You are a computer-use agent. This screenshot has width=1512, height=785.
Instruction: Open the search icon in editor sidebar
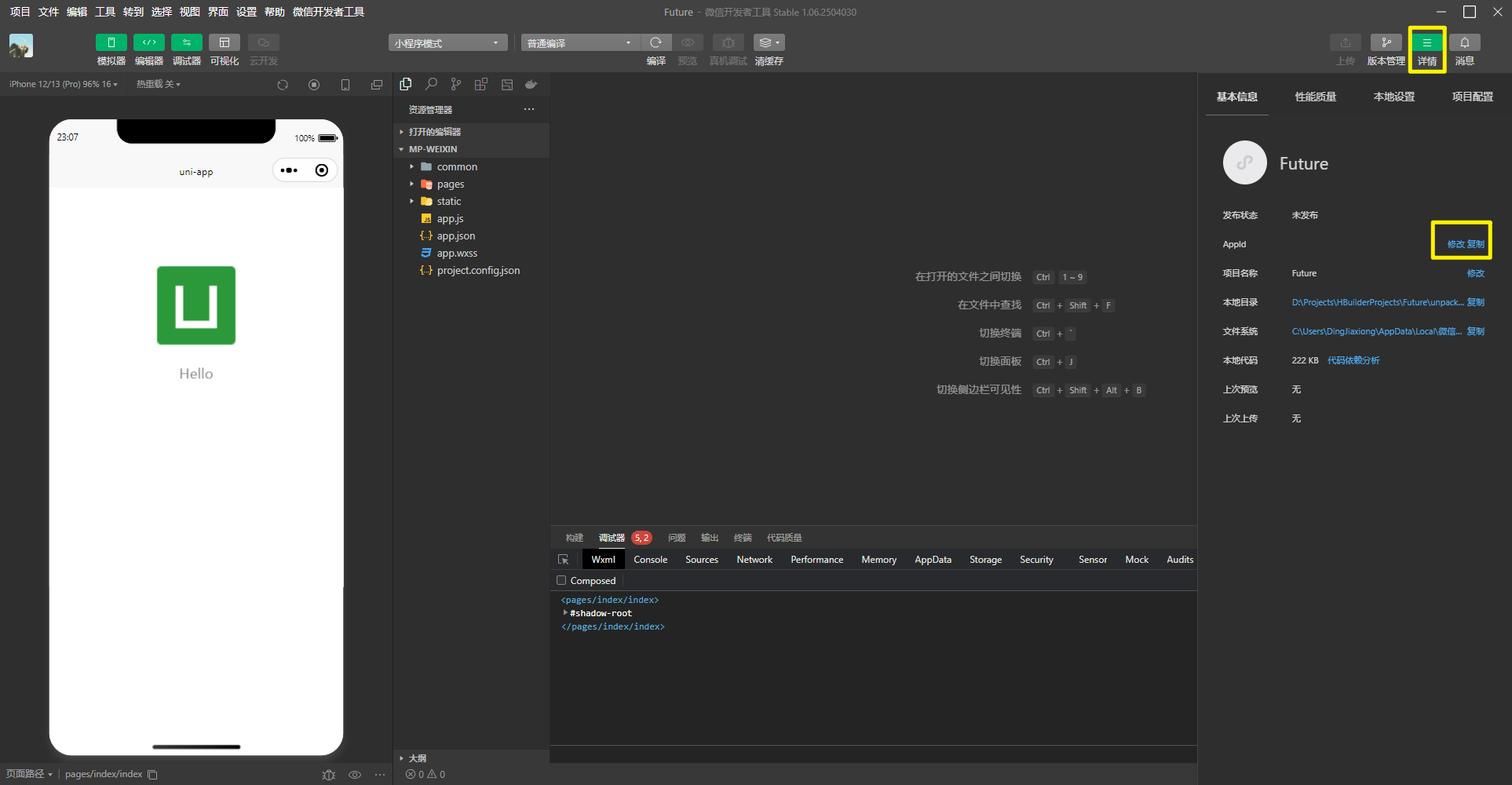click(431, 84)
